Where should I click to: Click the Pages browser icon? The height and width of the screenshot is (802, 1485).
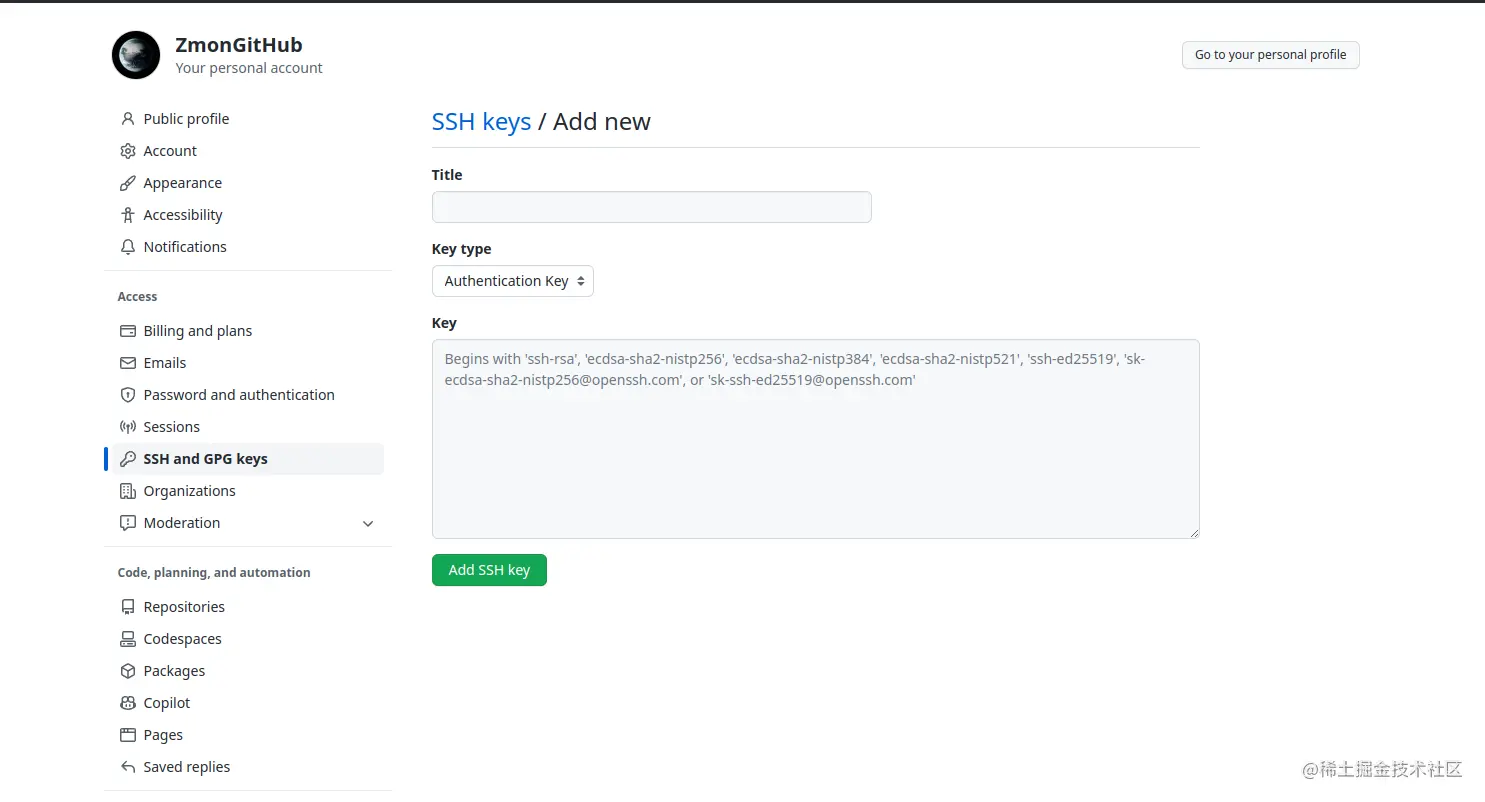coord(128,735)
